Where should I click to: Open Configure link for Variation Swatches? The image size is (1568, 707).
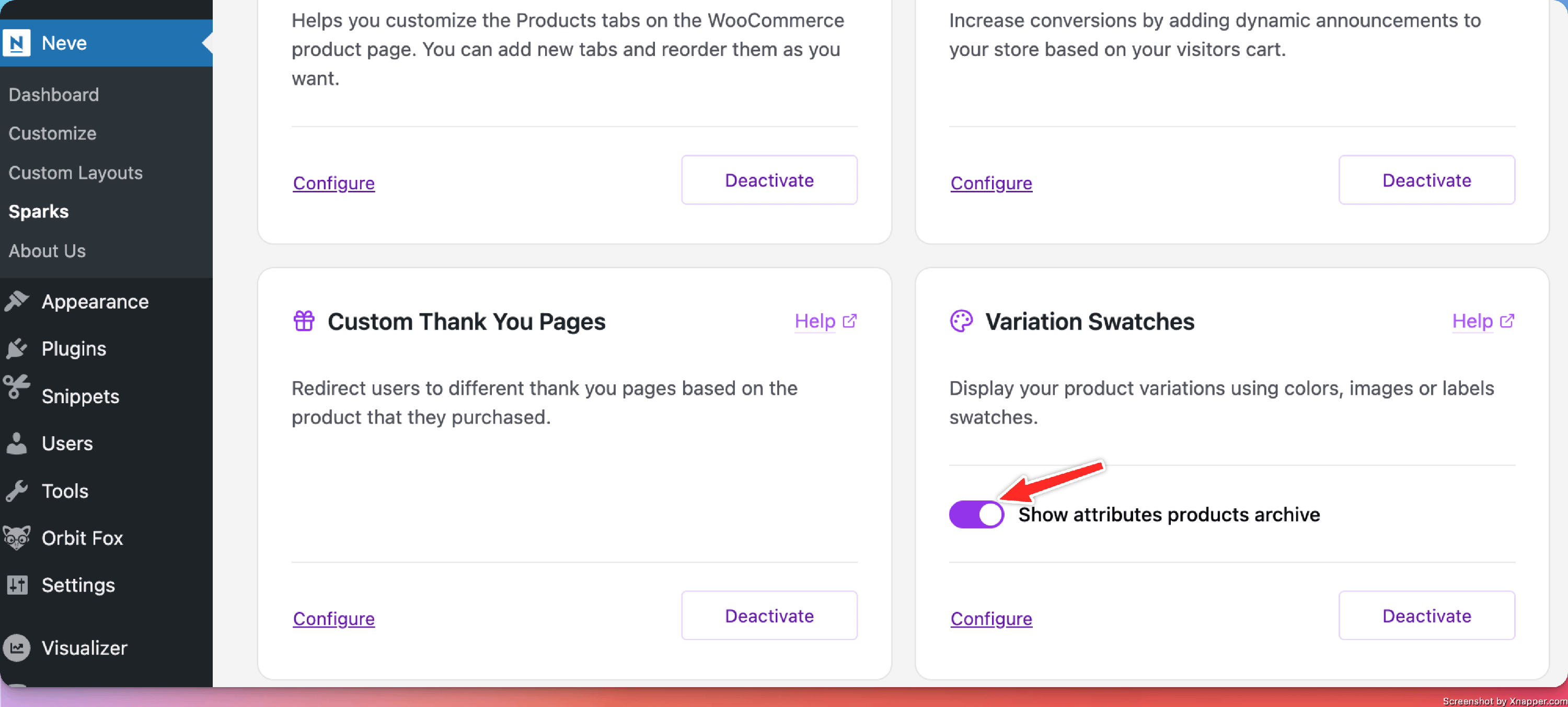coord(991,618)
